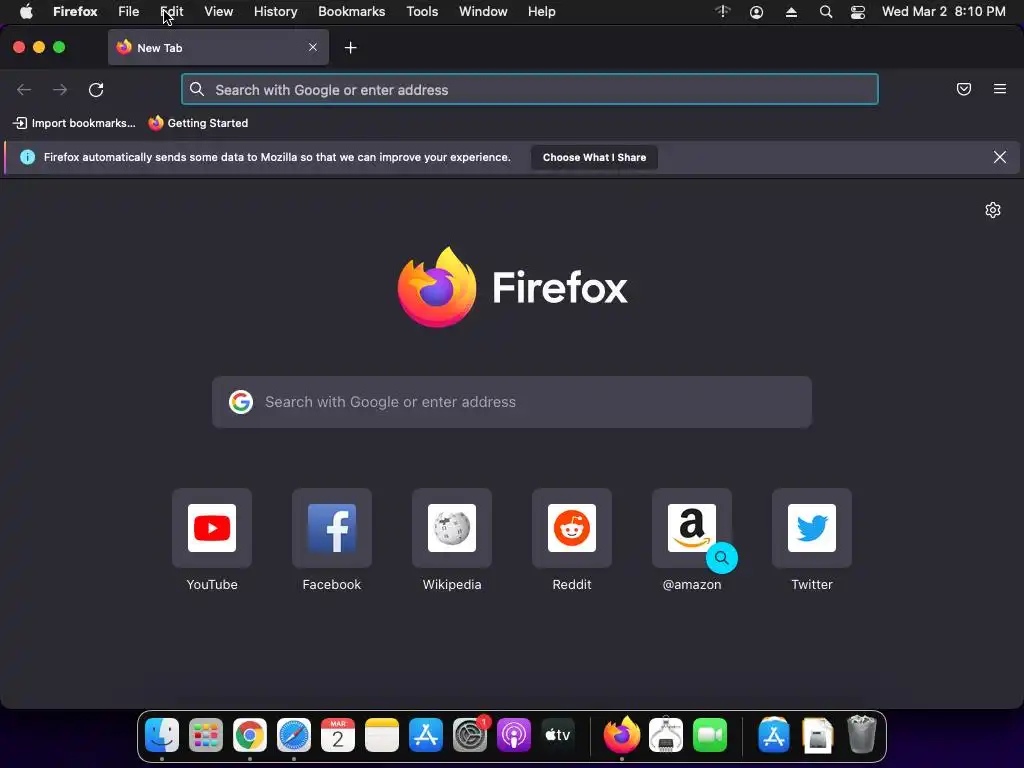Launch Google Chrome from the Dock
The image size is (1024, 768).
click(250, 735)
